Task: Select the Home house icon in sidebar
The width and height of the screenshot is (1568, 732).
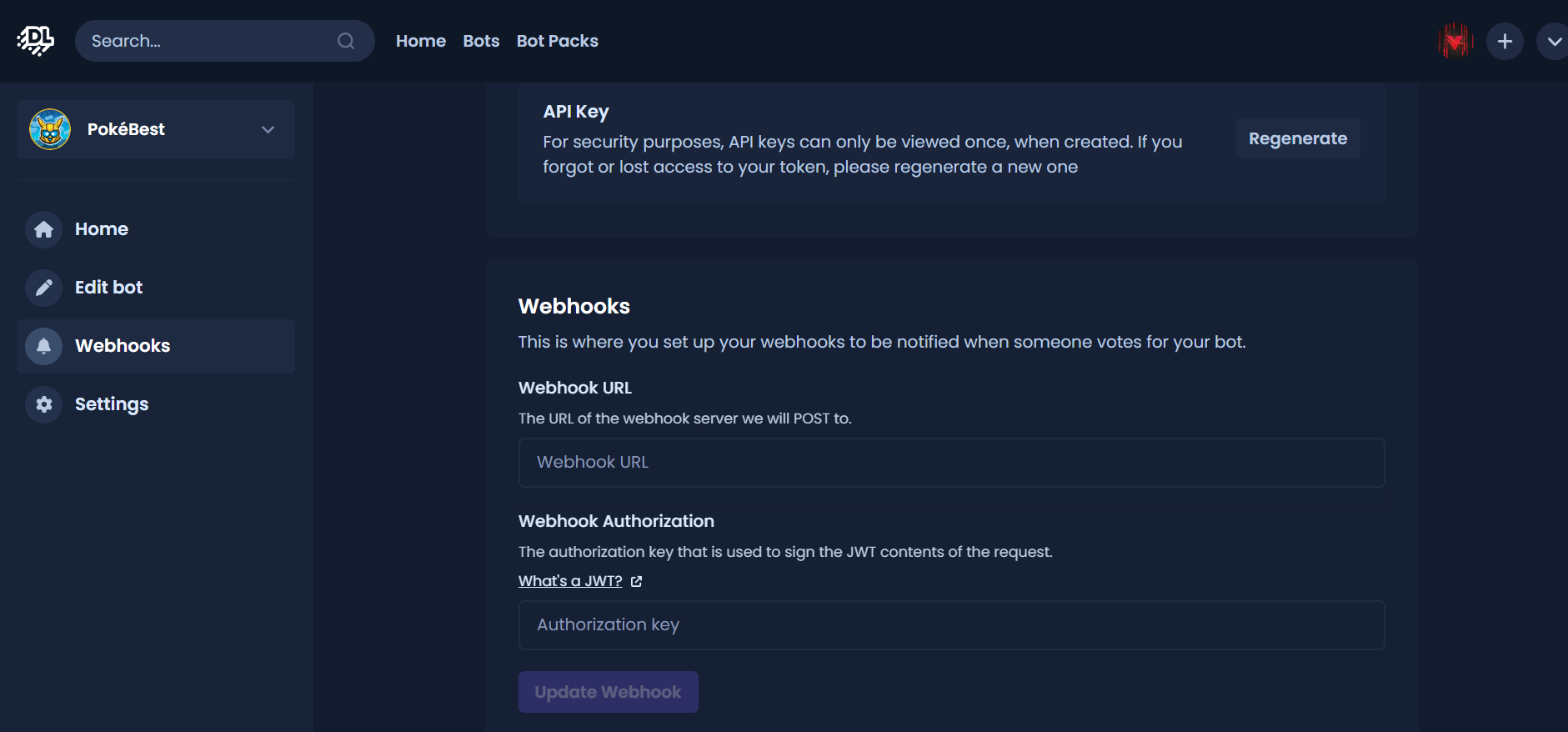Action: pos(43,229)
